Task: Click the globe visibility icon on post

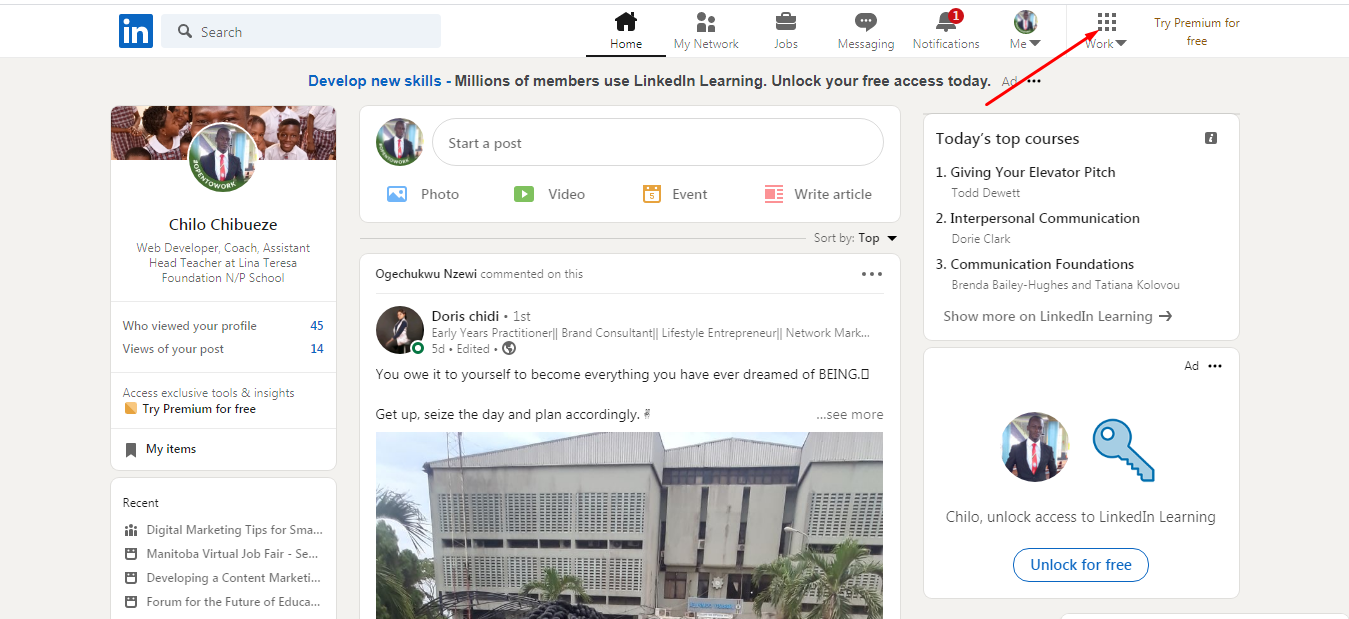Action: click(509, 349)
